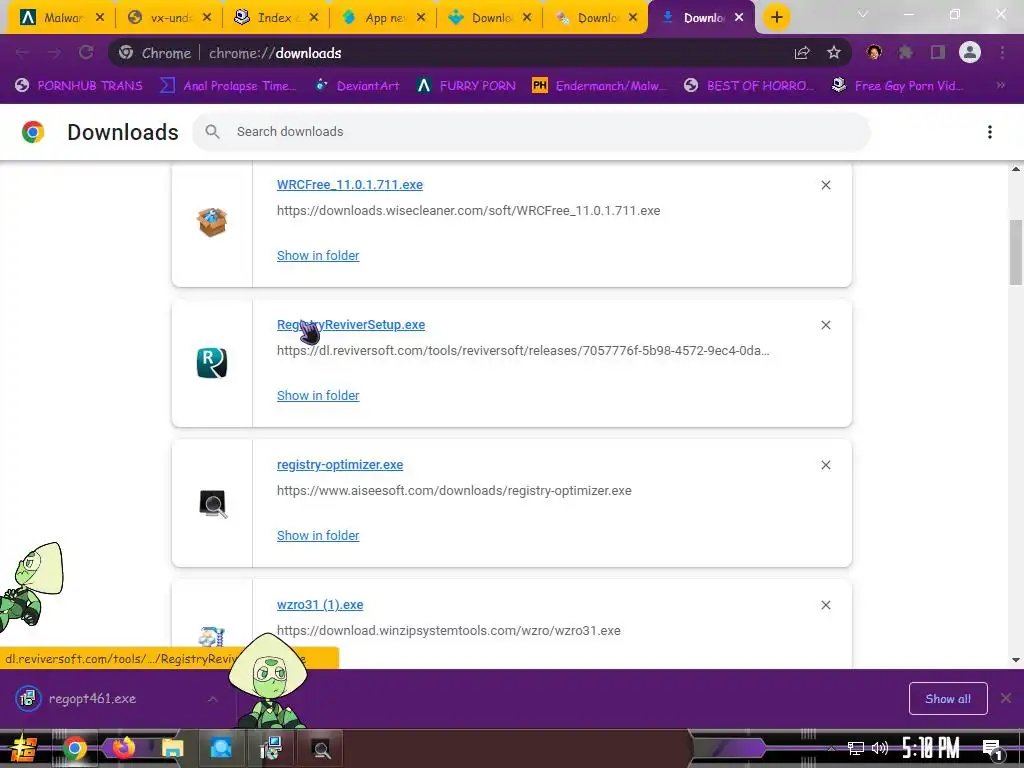Remove RegistryReviverSetup.exe from the downloads list

[x=825, y=325]
